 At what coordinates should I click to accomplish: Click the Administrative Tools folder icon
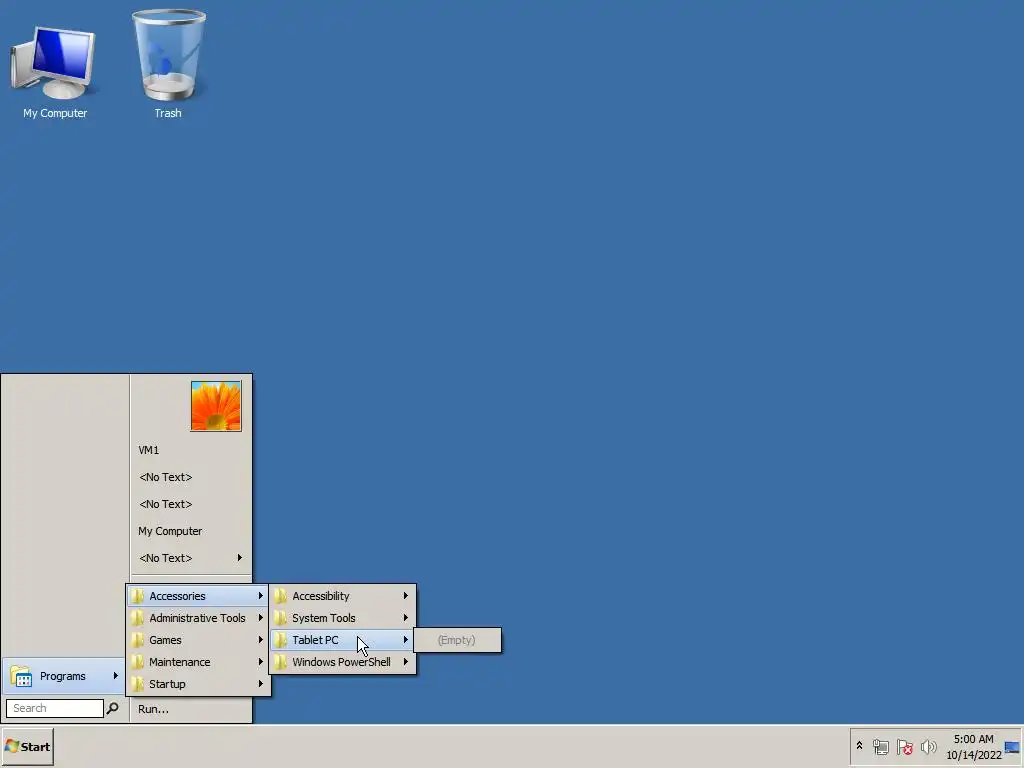(x=137, y=618)
